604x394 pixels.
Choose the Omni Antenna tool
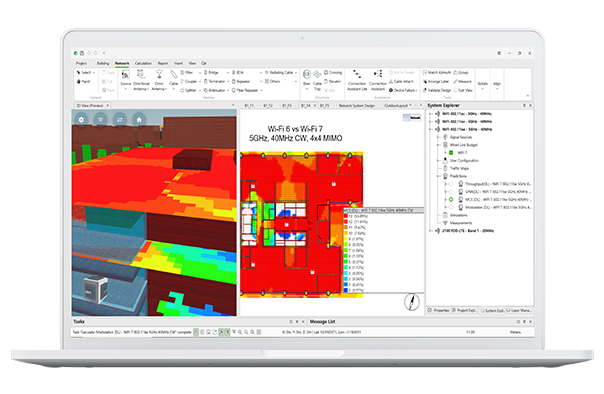[x=159, y=80]
